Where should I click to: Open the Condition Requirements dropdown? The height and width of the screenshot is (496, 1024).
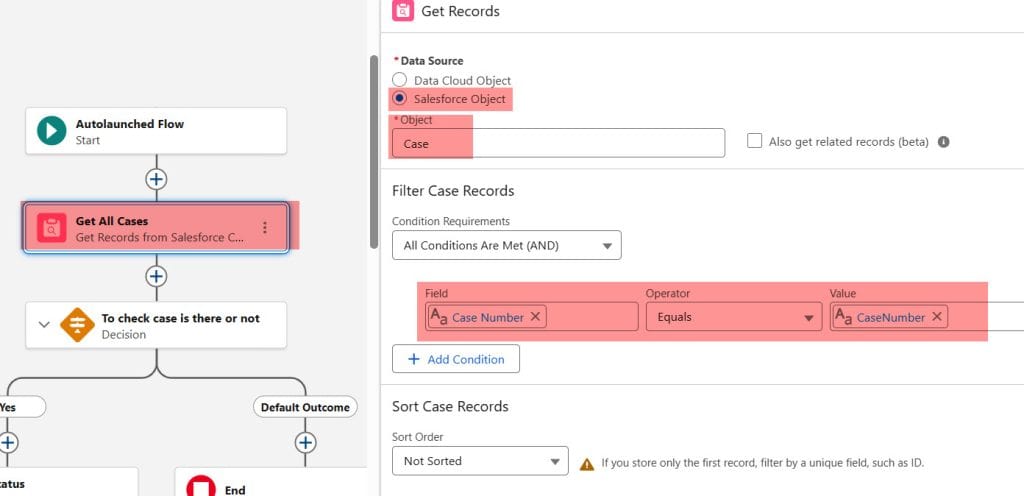(x=507, y=245)
